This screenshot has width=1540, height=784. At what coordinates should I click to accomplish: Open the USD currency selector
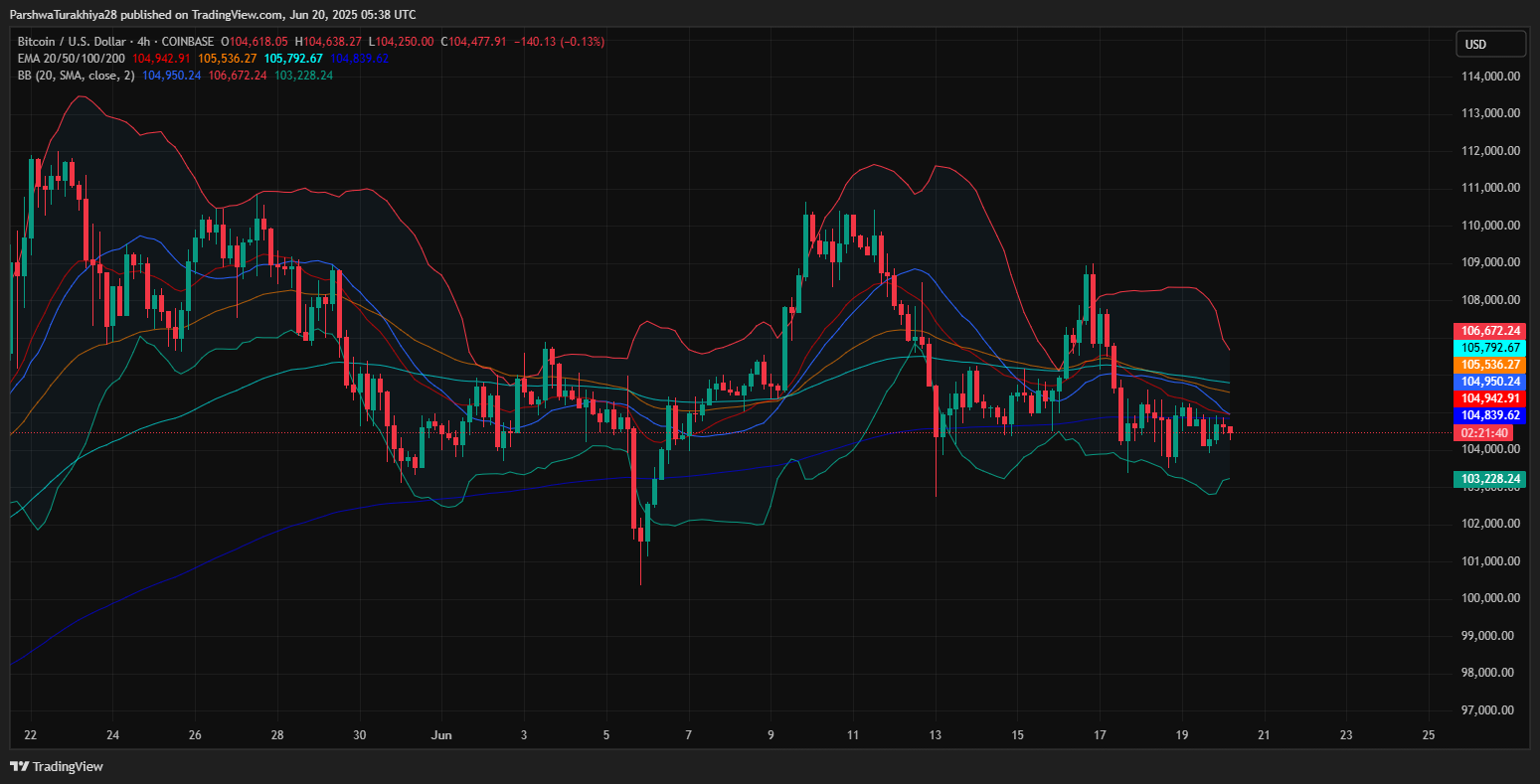[x=1490, y=44]
